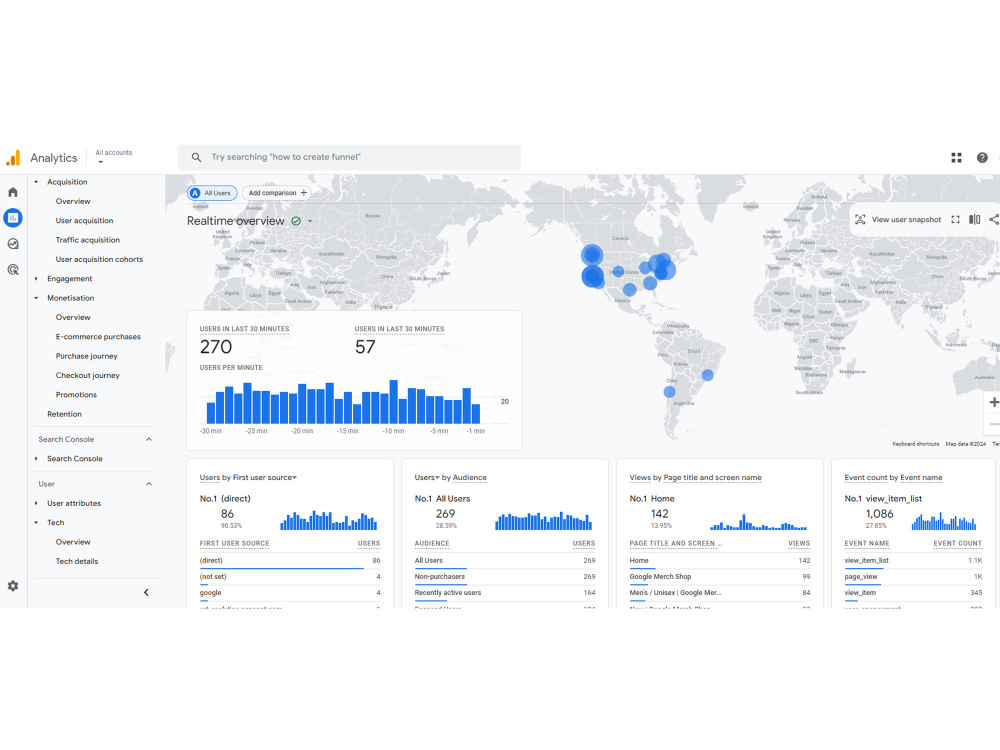Screen dimensions: 1000x750
Task: Select the Reports icon in left rail
Action: coord(13,218)
